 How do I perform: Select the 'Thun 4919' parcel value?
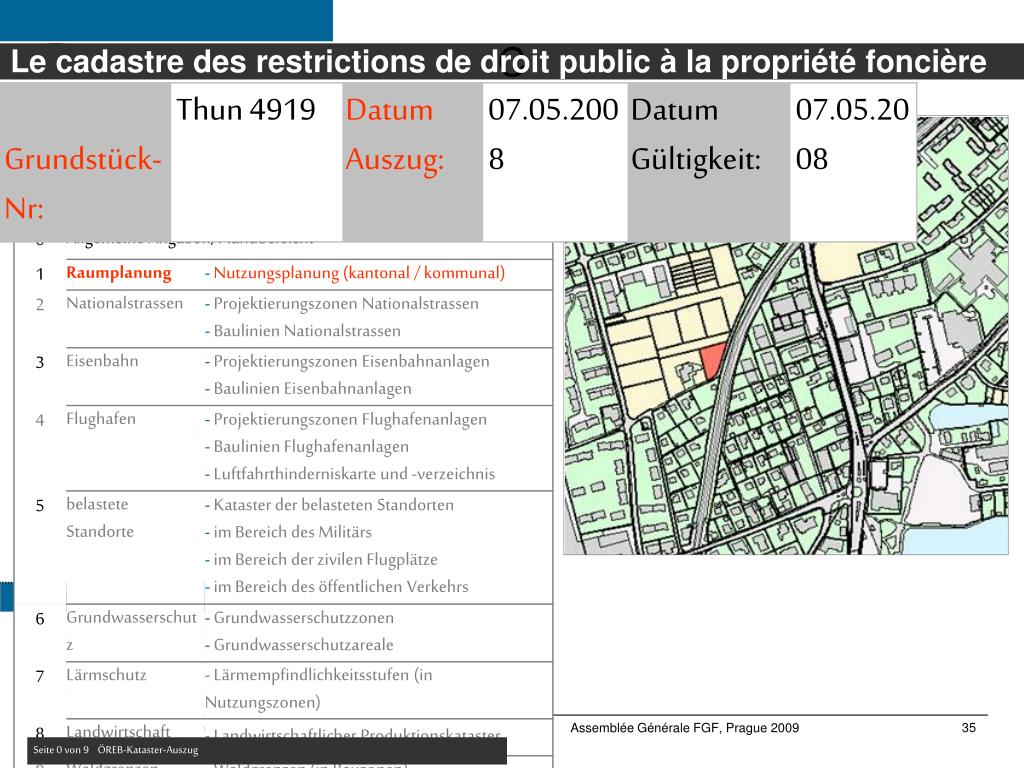pyautogui.click(x=246, y=109)
